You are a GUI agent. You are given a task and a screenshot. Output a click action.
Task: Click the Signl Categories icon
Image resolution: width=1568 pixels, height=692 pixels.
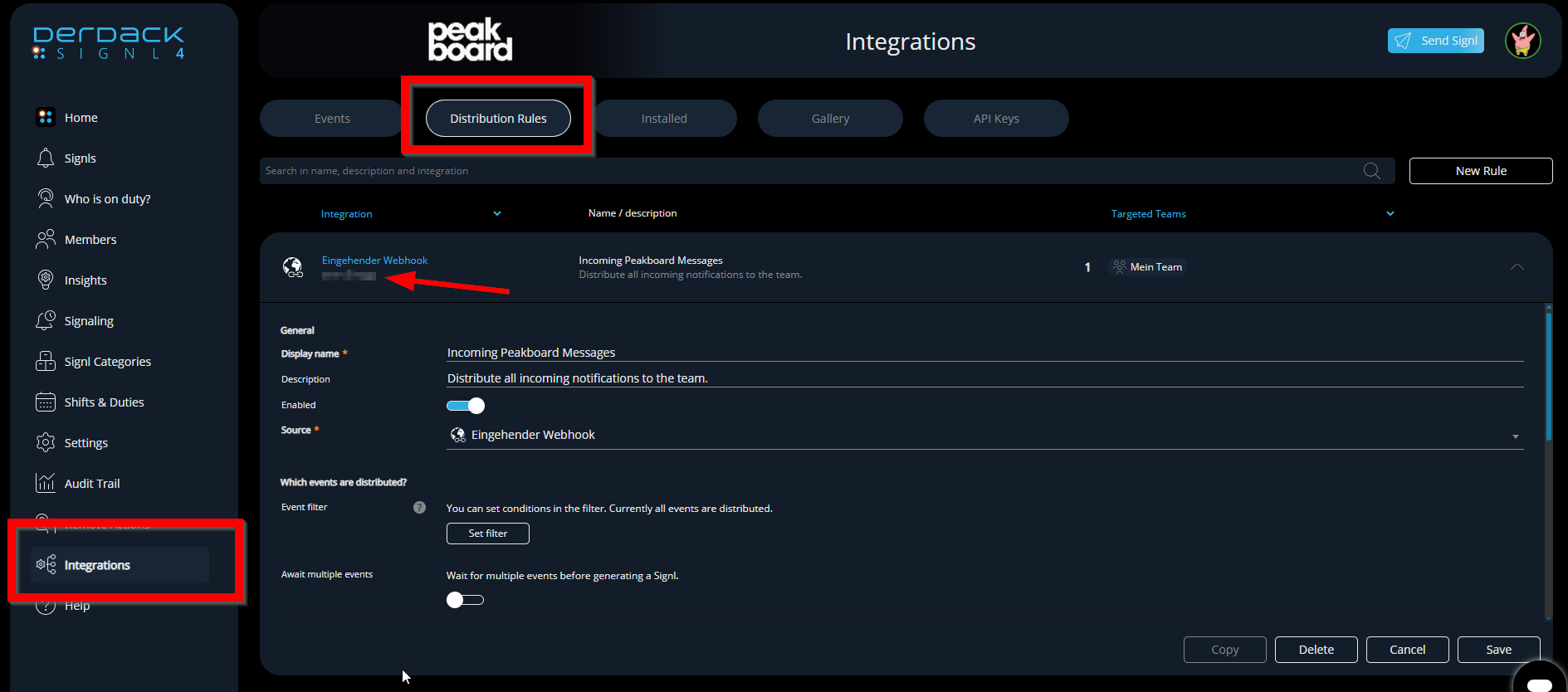click(x=46, y=361)
